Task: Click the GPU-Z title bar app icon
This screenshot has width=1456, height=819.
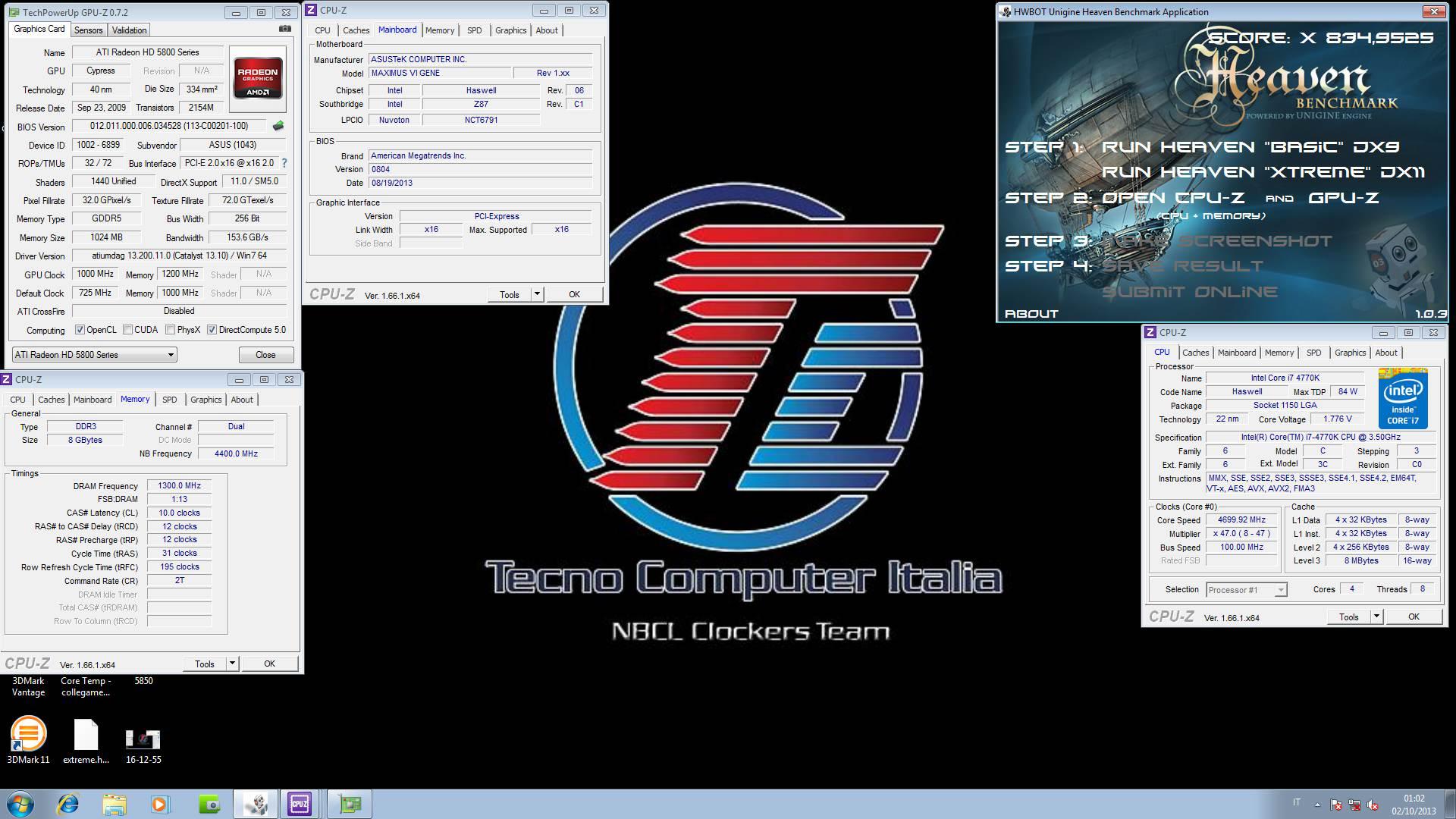Action: click(x=15, y=12)
